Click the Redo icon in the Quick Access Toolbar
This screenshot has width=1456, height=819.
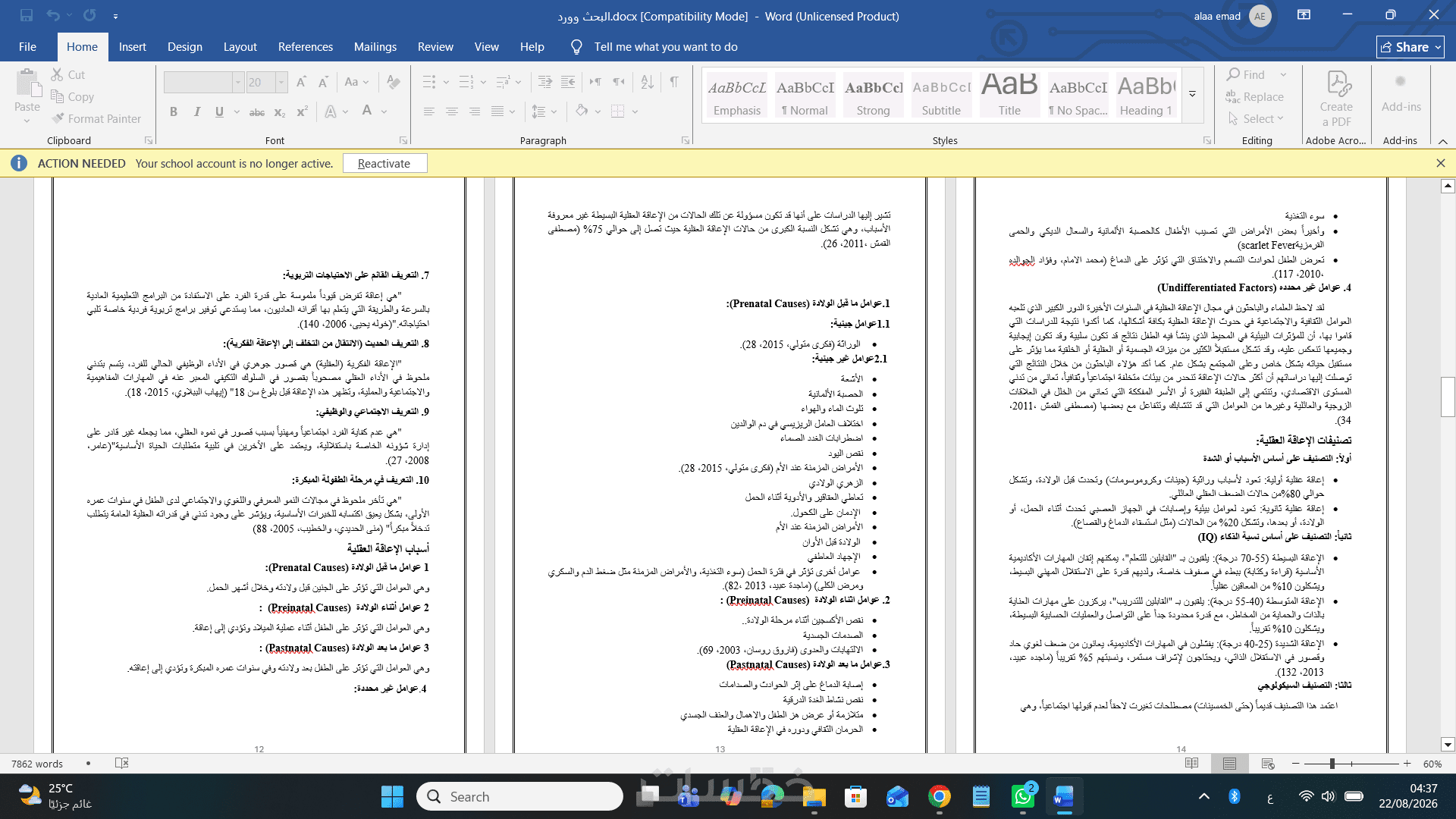coord(89,15)
